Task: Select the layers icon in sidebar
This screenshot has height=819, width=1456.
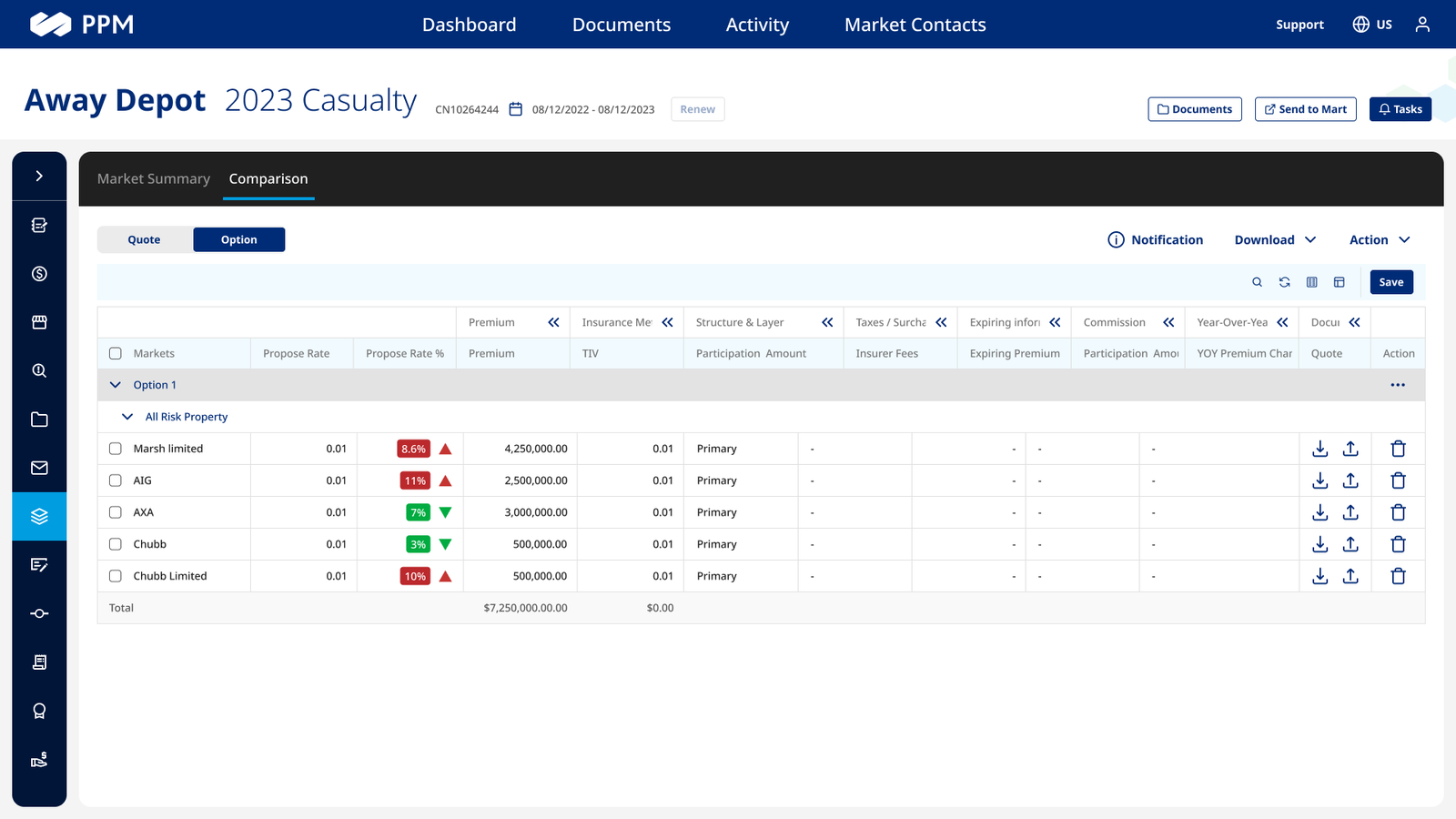Action: (39, 516)
